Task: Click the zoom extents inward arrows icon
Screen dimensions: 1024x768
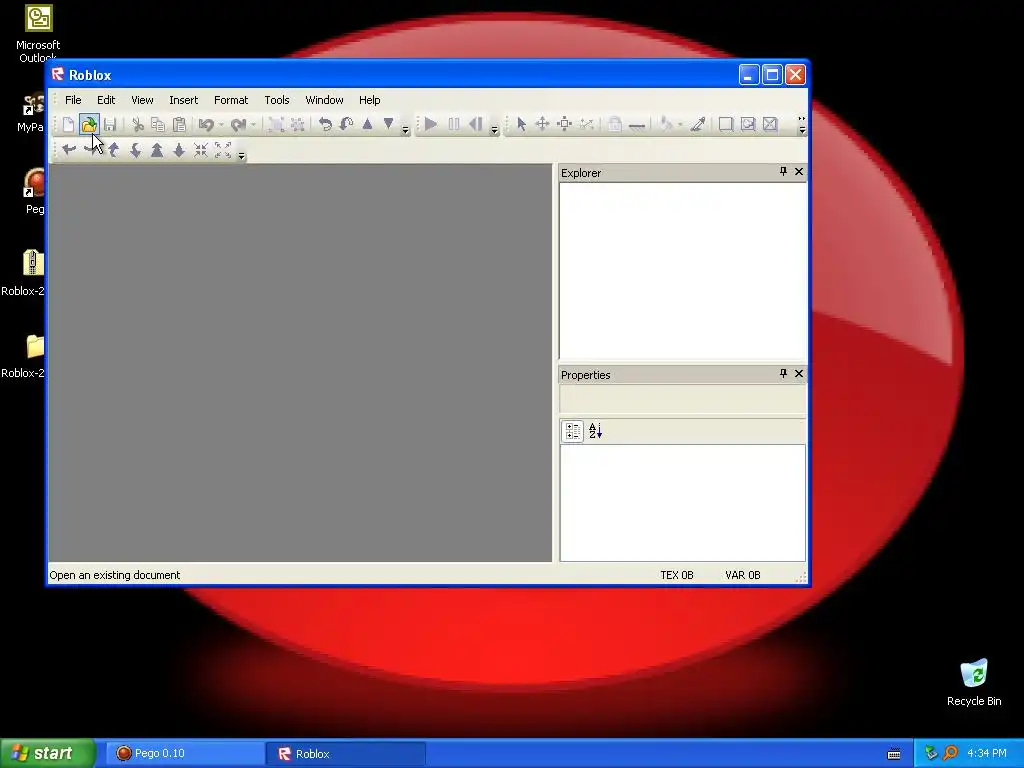Action: pyautogui.click(x=201, y=150)
